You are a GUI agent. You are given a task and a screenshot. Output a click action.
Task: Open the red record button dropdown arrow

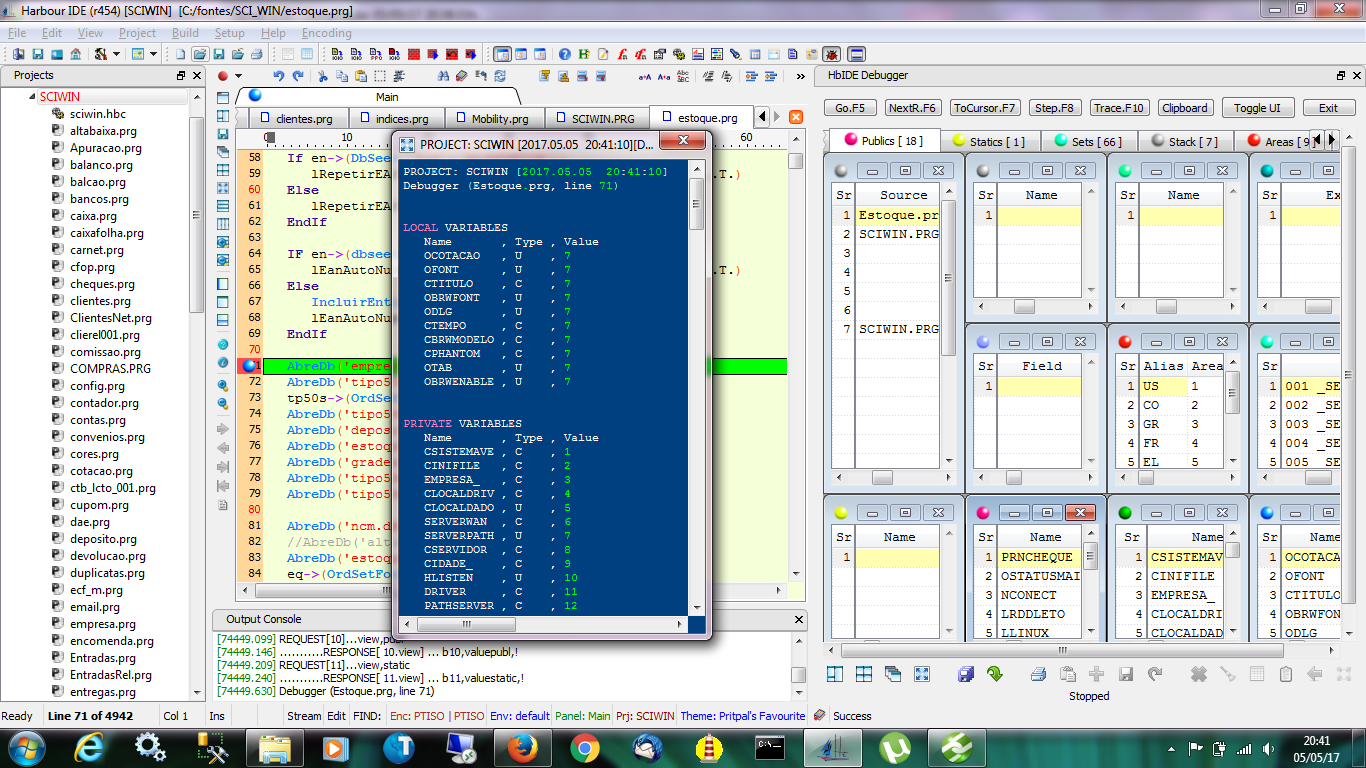238,76
